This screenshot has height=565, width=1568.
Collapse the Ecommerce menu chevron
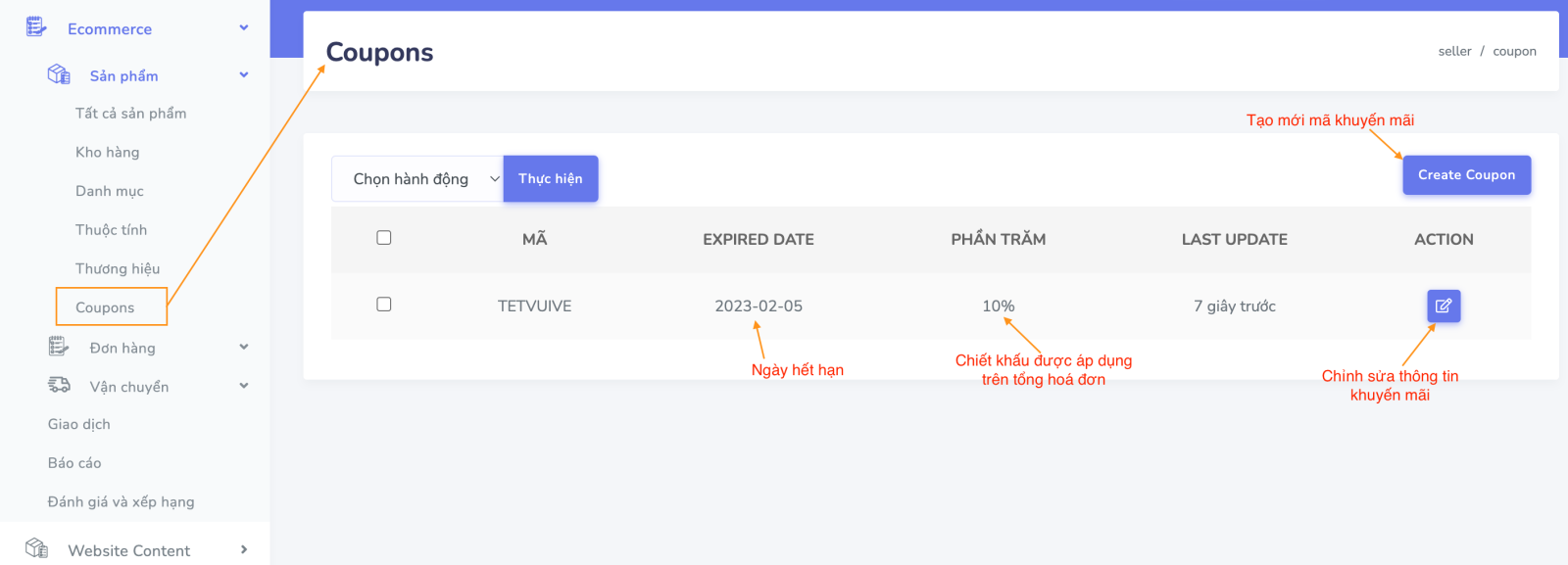[x=244, y=28]
